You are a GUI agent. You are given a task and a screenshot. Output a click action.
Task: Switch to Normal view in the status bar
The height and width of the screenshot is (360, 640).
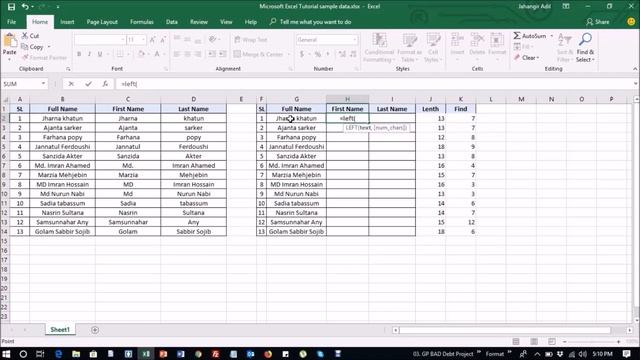[x=516, y=341]
